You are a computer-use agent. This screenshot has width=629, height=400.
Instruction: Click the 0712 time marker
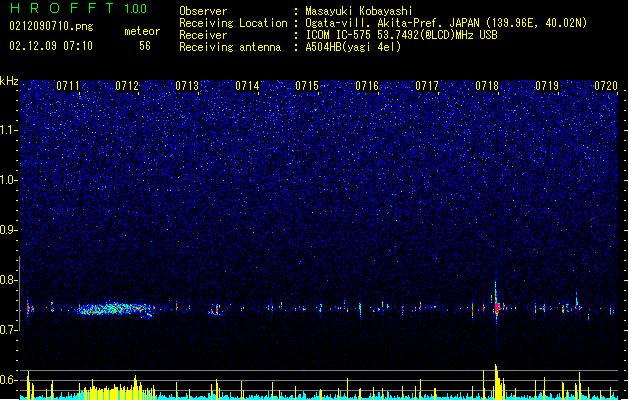(x=127, y=86)
